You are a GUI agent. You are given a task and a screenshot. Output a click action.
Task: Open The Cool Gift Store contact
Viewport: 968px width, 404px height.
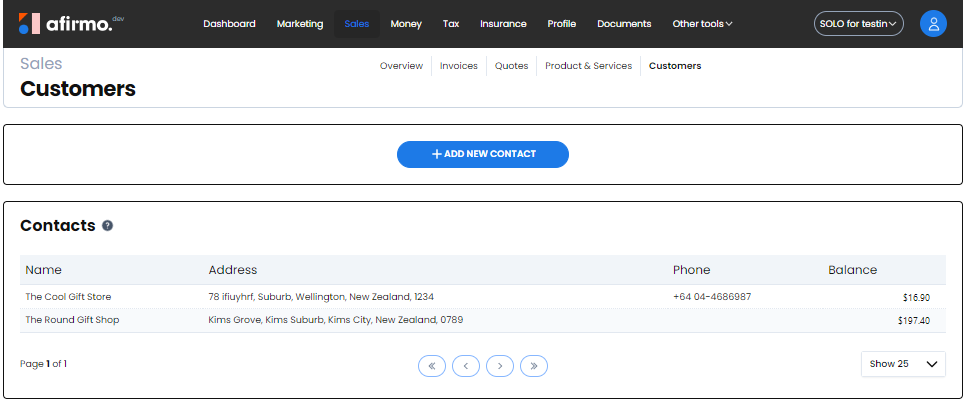click(x=68, y=297)
